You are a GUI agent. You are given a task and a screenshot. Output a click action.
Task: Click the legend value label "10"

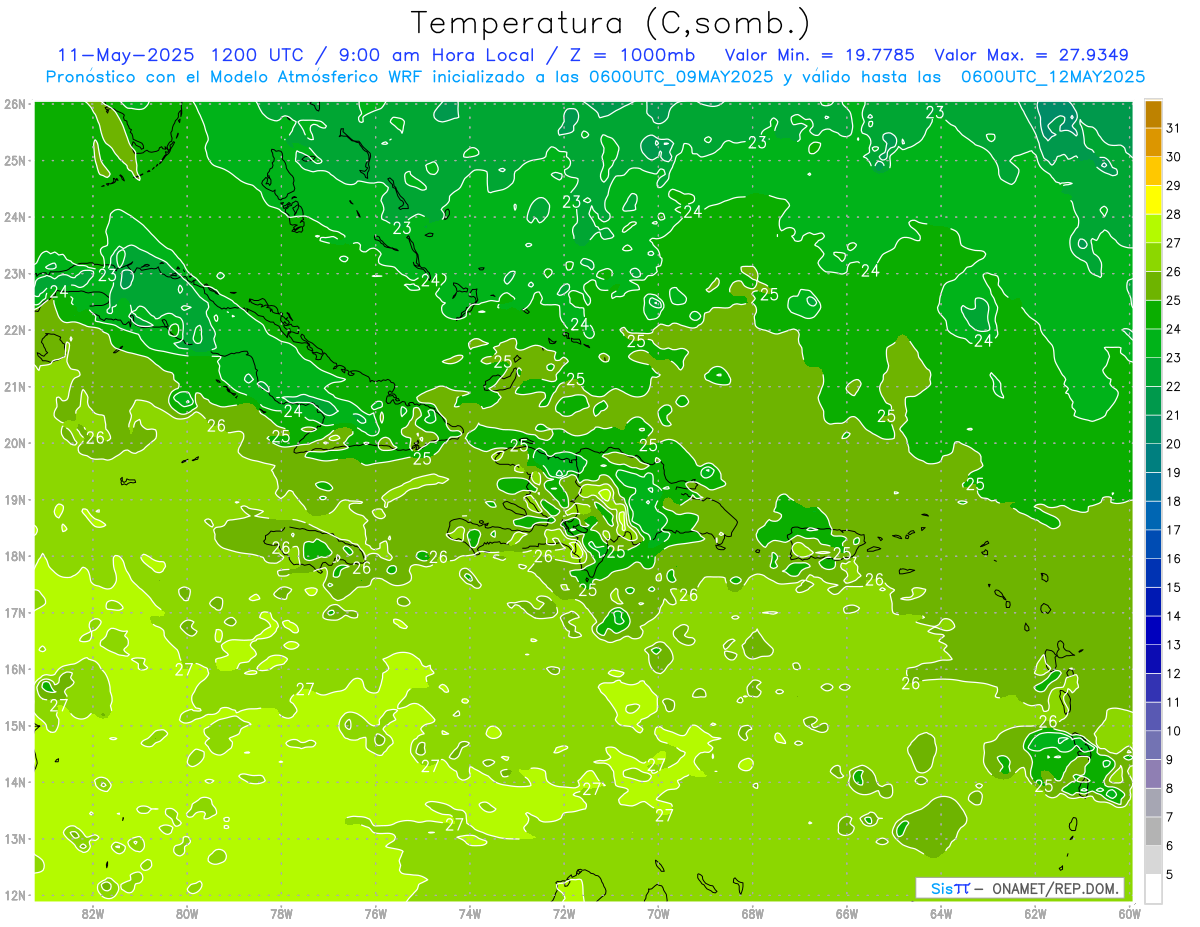tap(1174, 731)
